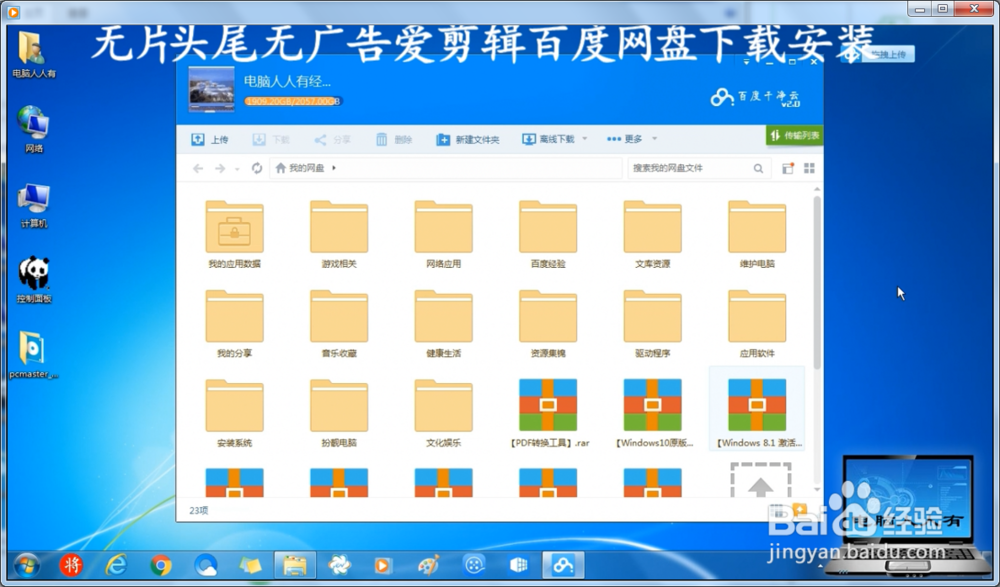This screenshot has width=1000, height=587.
Task: Open the 我的分享 folder
Action: pos(234,323)
